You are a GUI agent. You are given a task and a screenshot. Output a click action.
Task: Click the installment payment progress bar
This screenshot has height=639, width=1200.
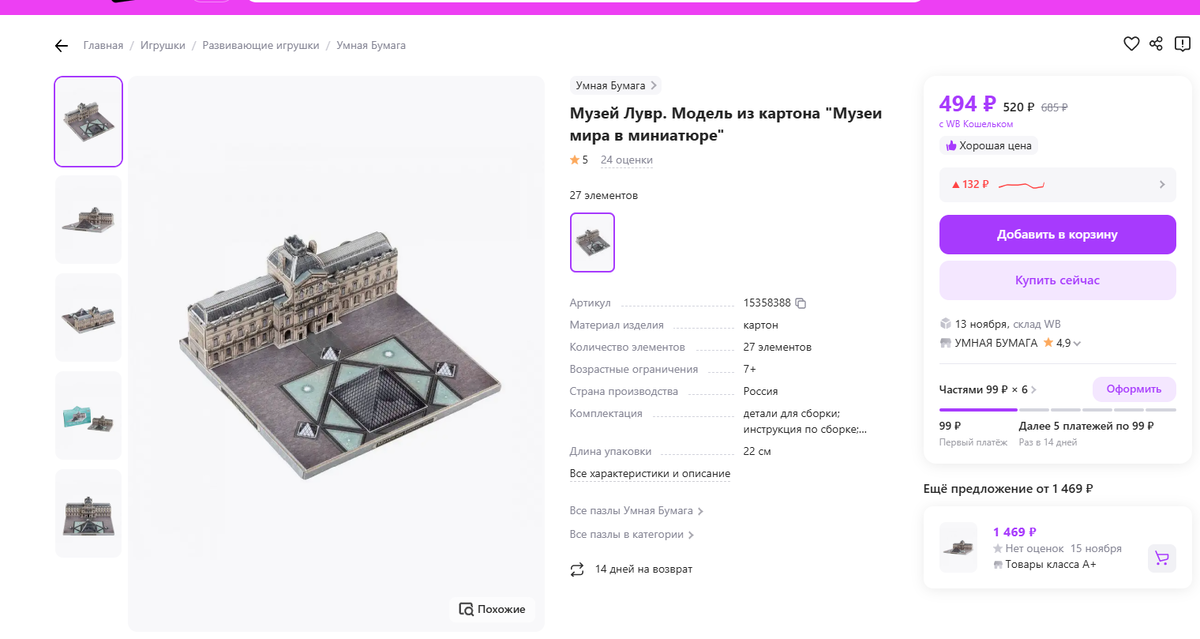(1057, 410)
